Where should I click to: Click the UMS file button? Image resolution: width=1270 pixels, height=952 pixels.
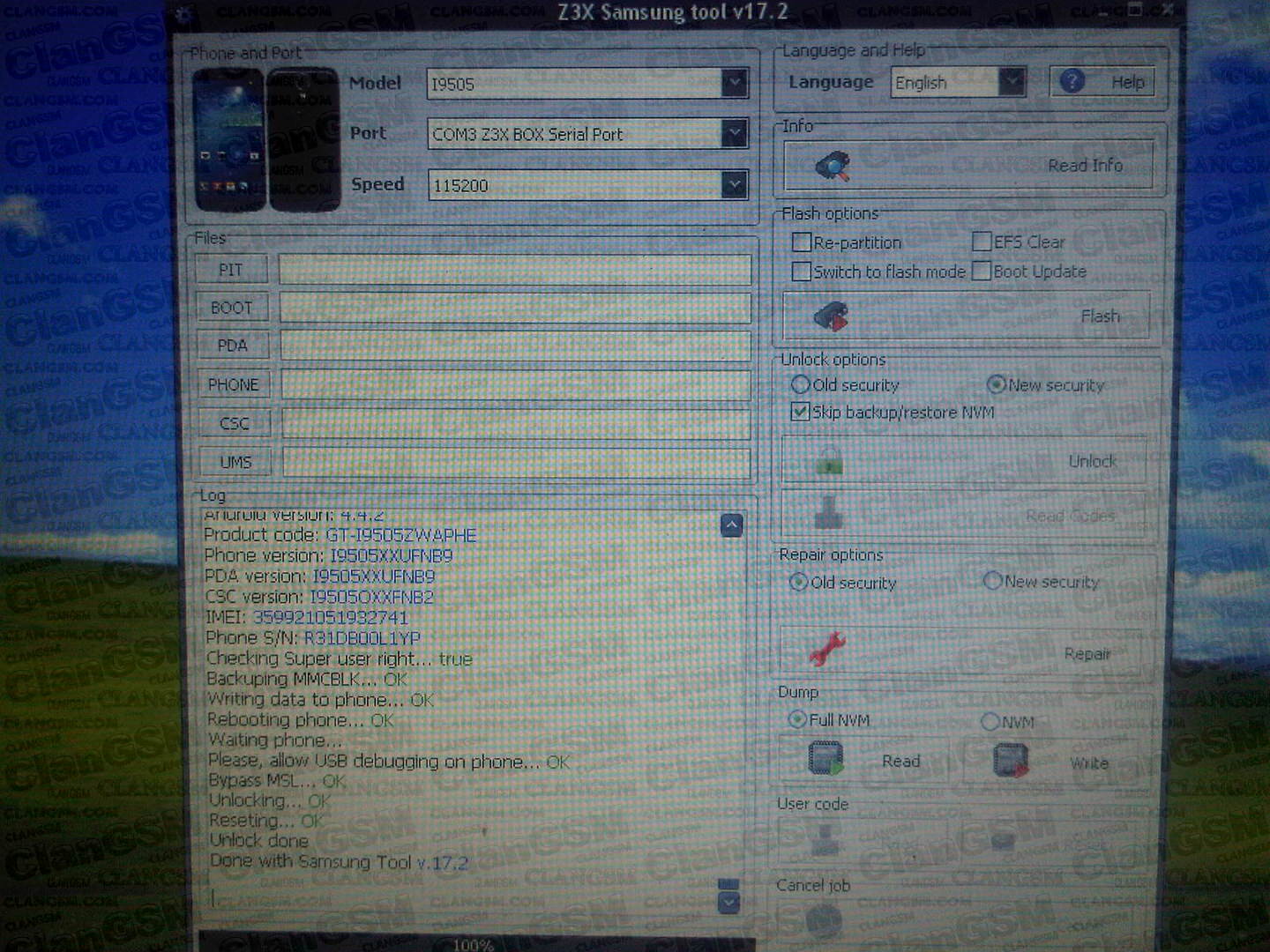tap(235, 463)
